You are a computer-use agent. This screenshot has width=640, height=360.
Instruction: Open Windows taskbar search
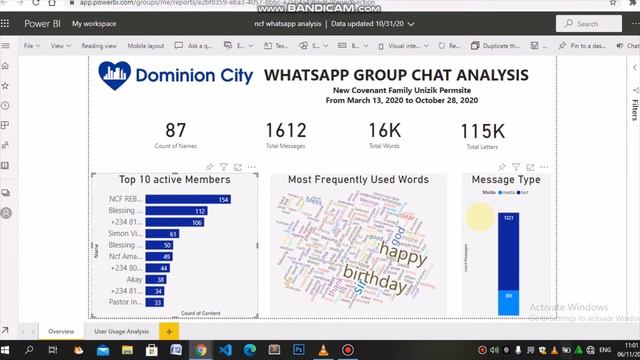click(x=29, y=350)
